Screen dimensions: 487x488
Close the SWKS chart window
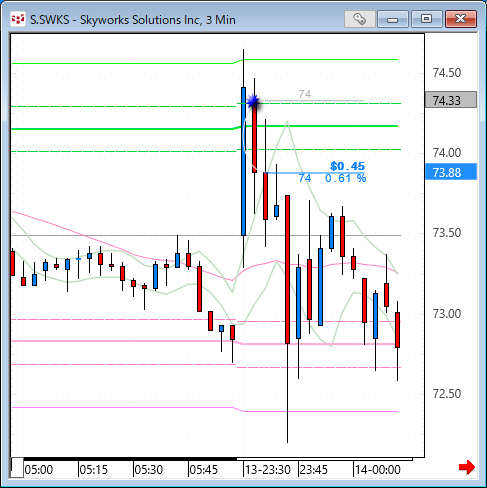461,19
